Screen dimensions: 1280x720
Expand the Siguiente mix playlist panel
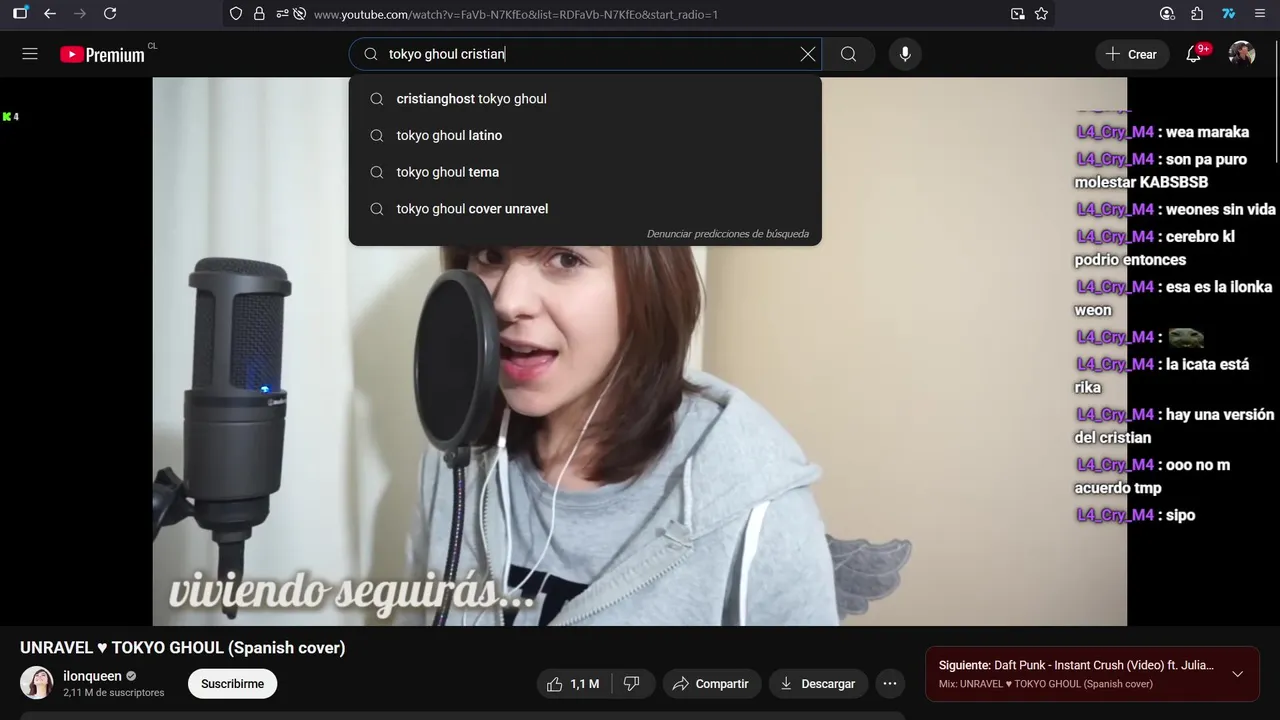click(x=1237, y=674)
